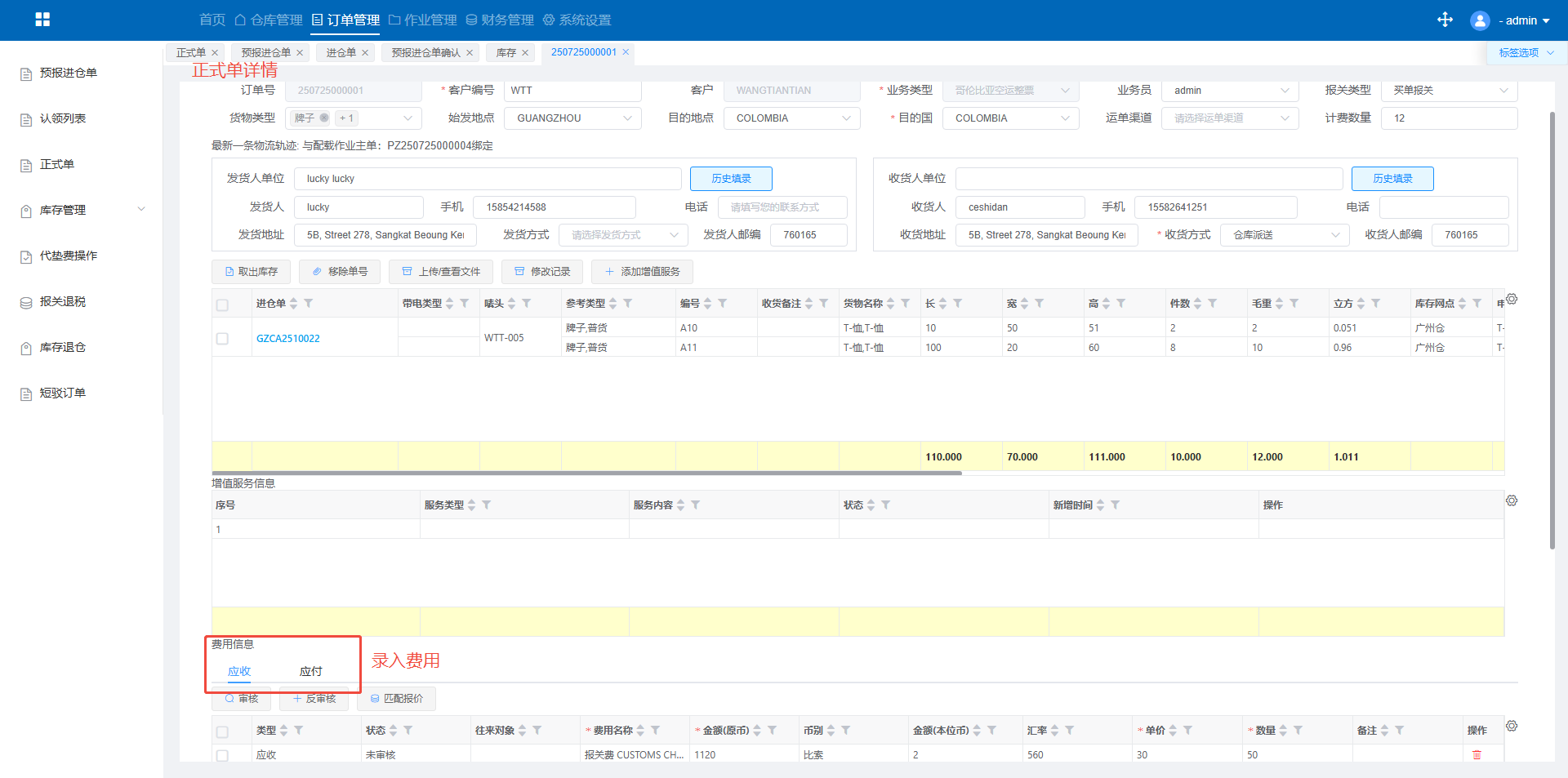Open settings gear for value-added services table

pyautogui.click(x=1512, y=500)
